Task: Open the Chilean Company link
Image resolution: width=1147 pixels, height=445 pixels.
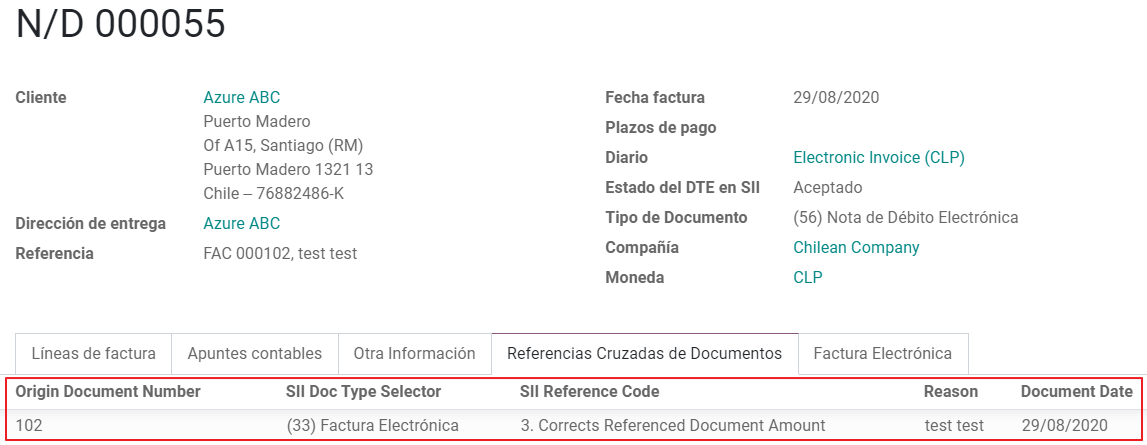Action: coord(856,247)
